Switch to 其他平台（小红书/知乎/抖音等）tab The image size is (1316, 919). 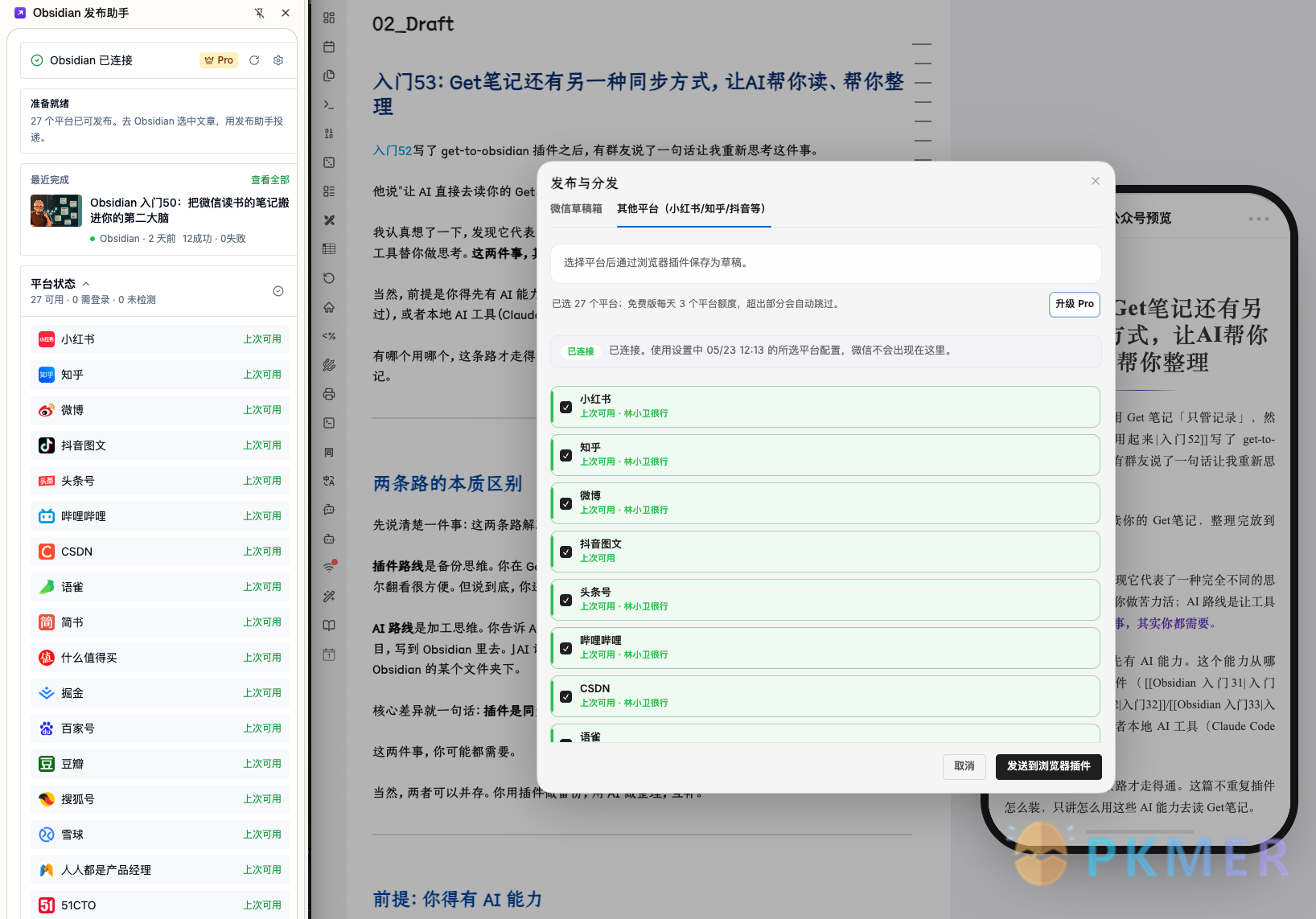tap(693, 209)
